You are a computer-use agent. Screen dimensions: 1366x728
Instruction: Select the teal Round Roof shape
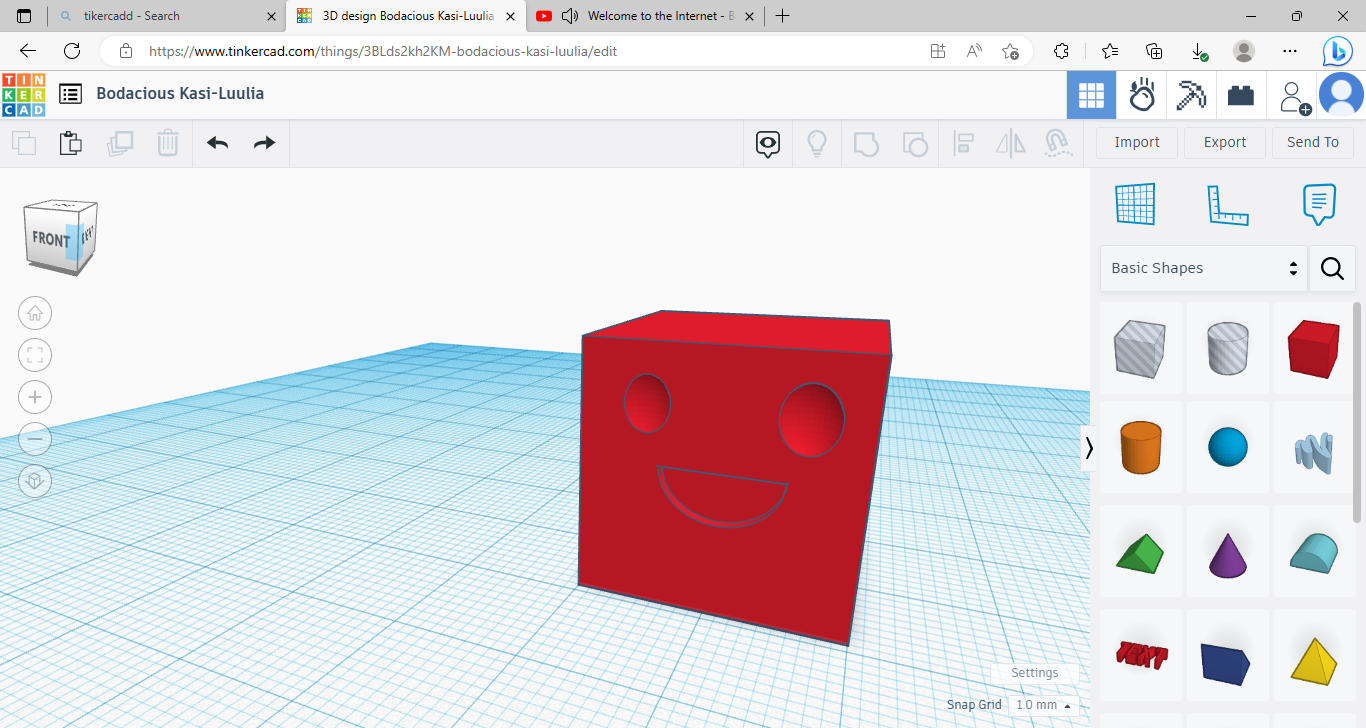tap(1313, 553)
